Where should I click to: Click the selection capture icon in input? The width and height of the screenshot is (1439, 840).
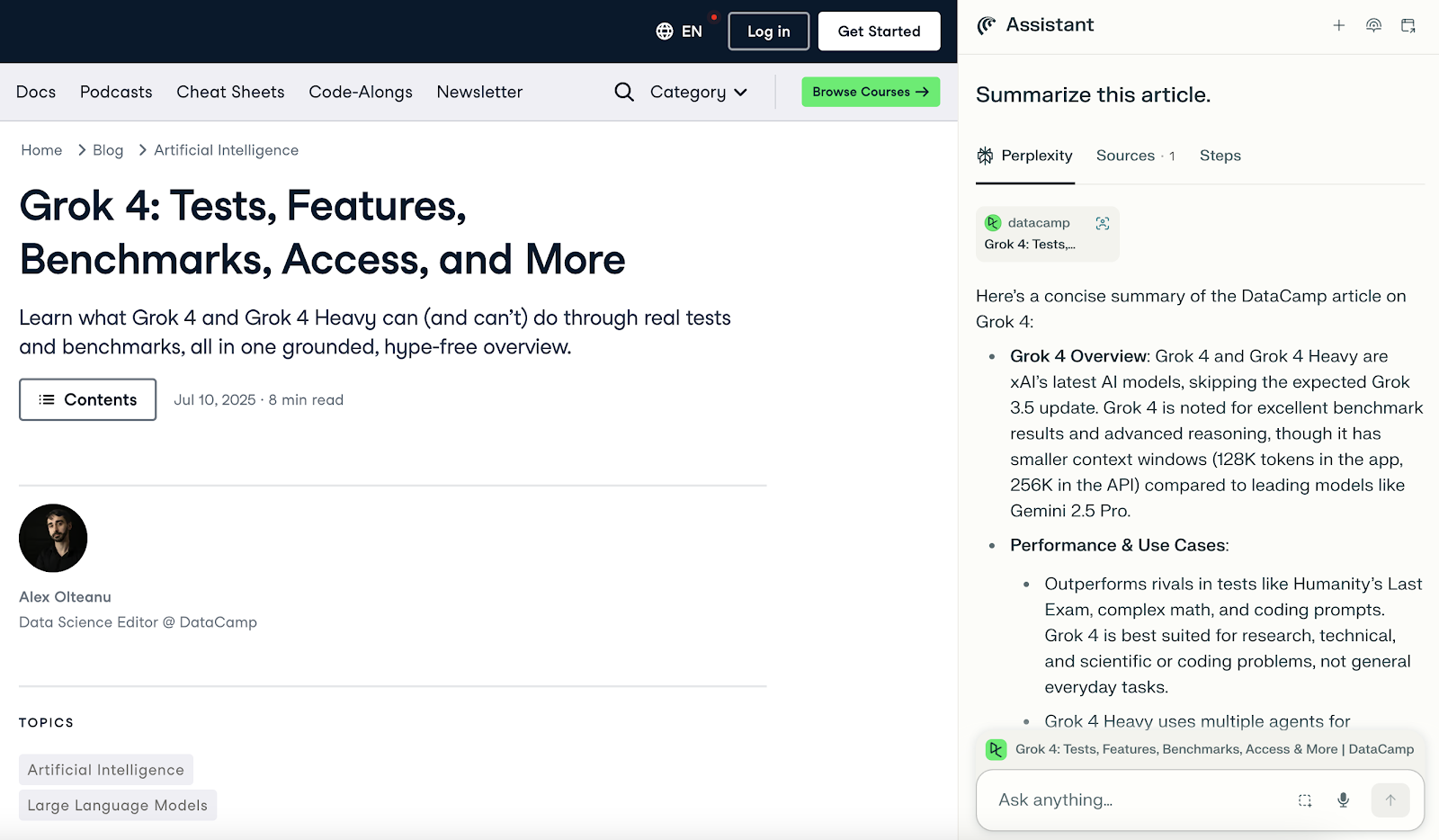1305,800
